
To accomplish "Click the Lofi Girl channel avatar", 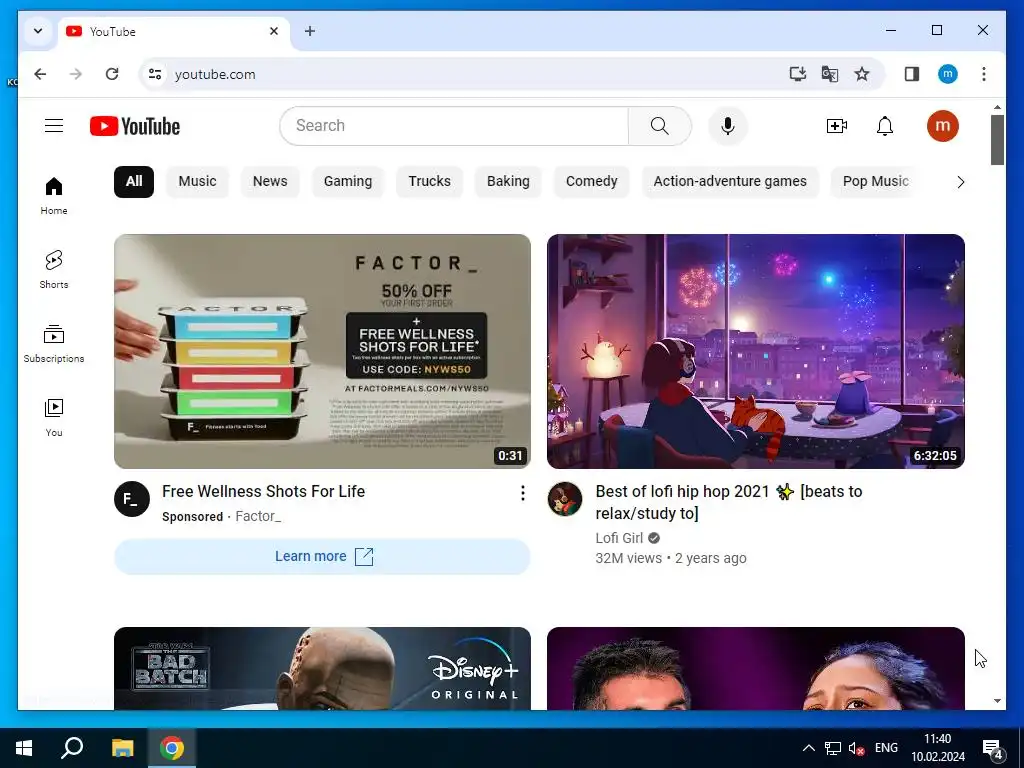I will (x=565, y=500).
